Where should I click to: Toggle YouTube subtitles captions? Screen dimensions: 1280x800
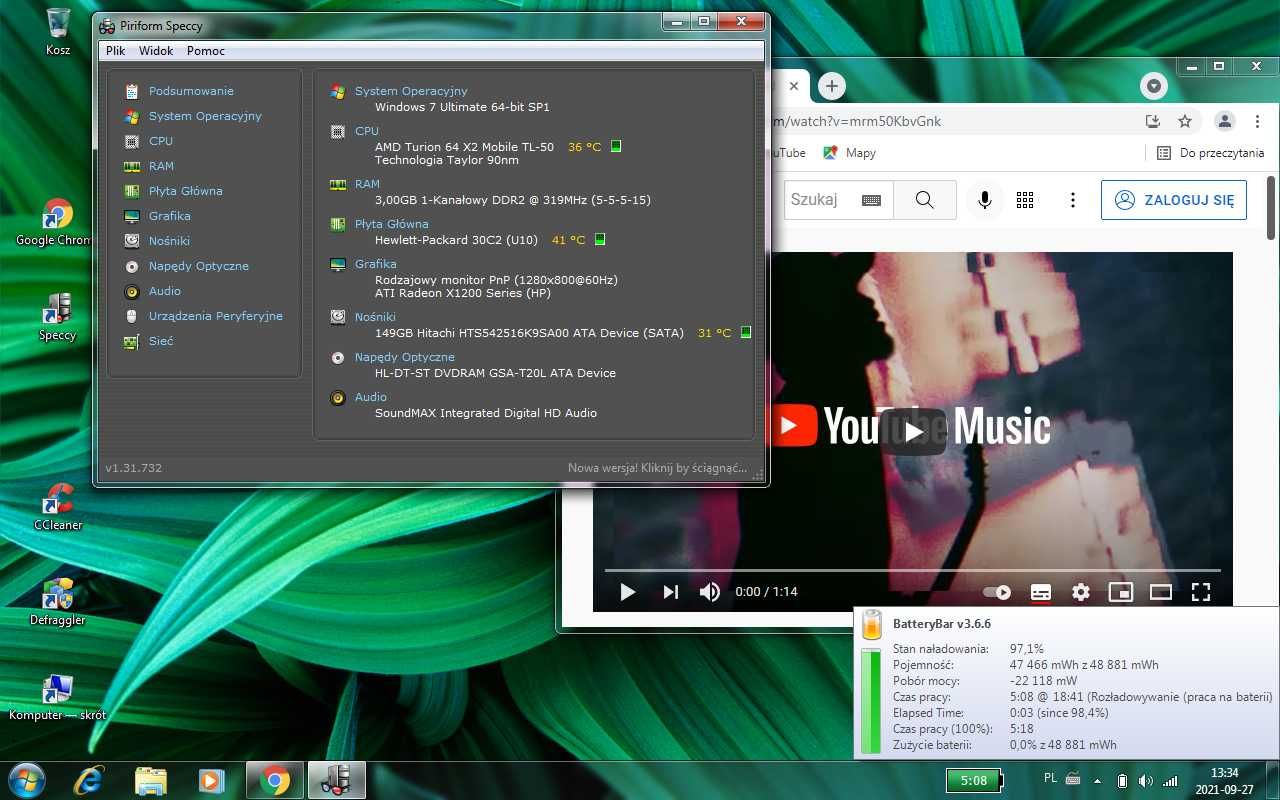click(x=1041, y=592)
